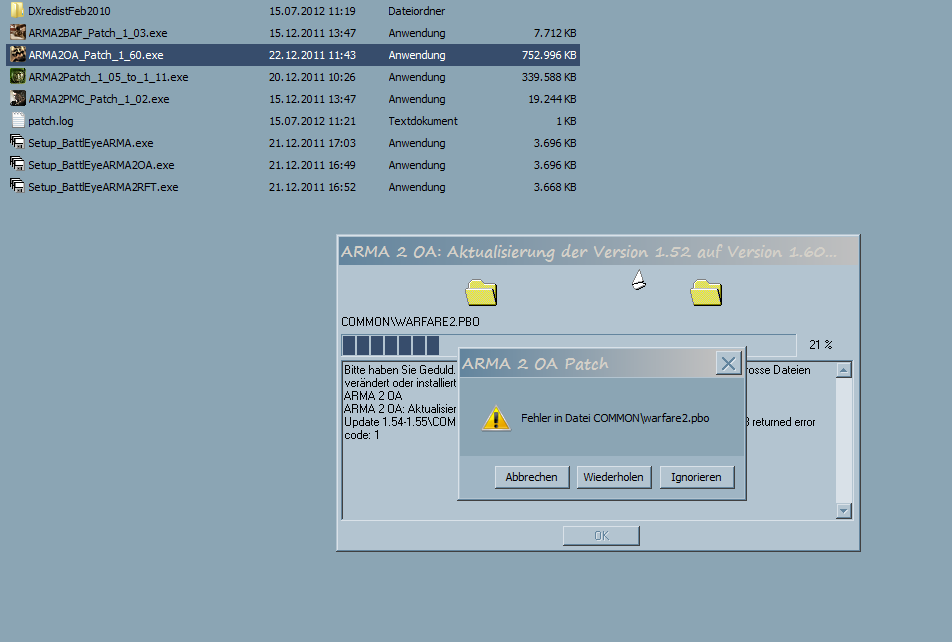Click the Setup_BattlEyeARMA.exe installer icon
Viewport: 952px width, 642px height.
click(x=18, y=142)
